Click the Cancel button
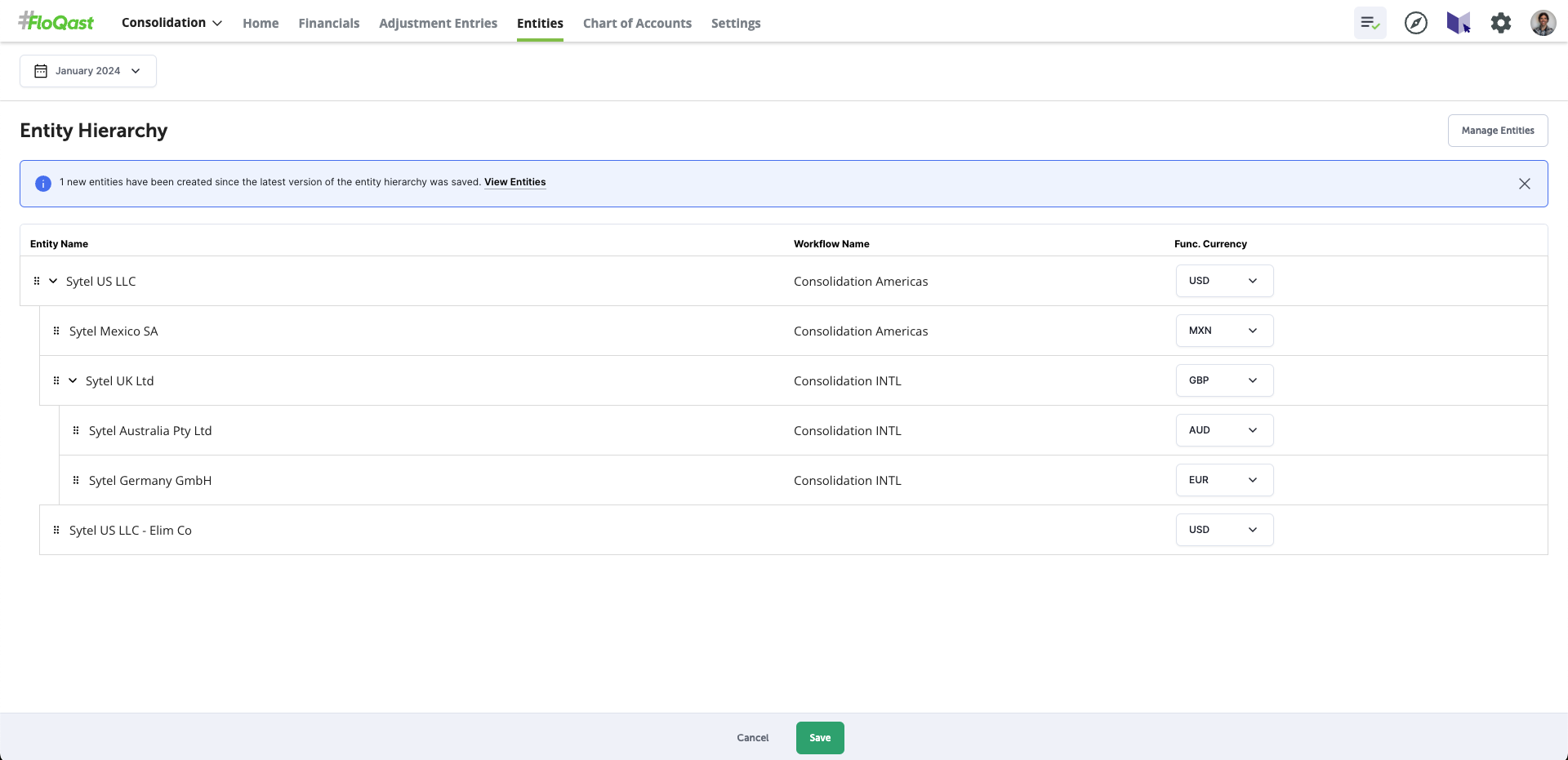Screen dimensions: 1568x760 click(753, 738)
